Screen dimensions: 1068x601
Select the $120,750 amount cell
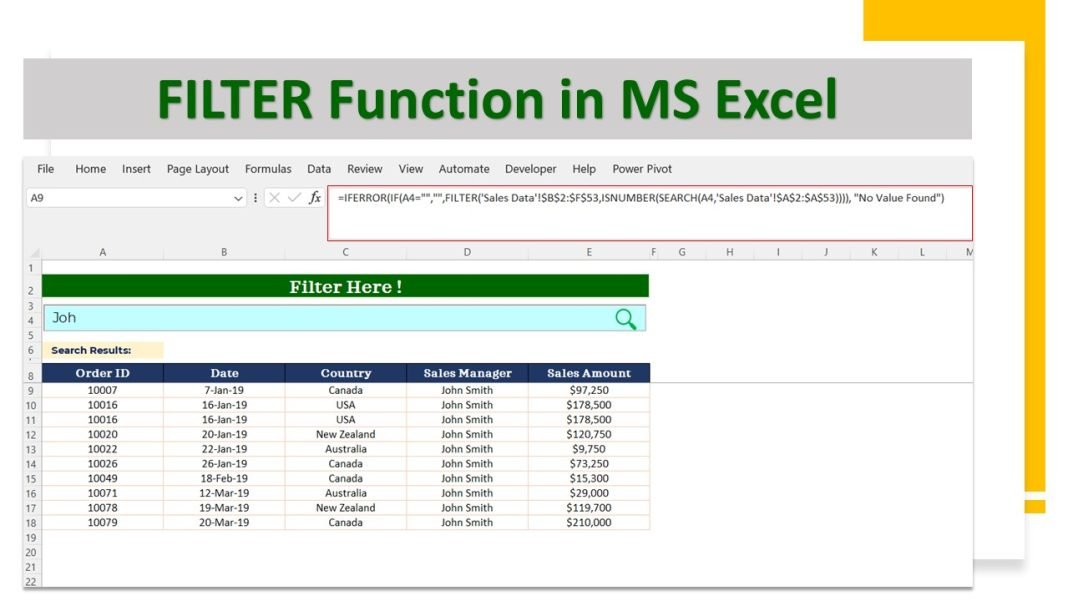click(589, 434)
